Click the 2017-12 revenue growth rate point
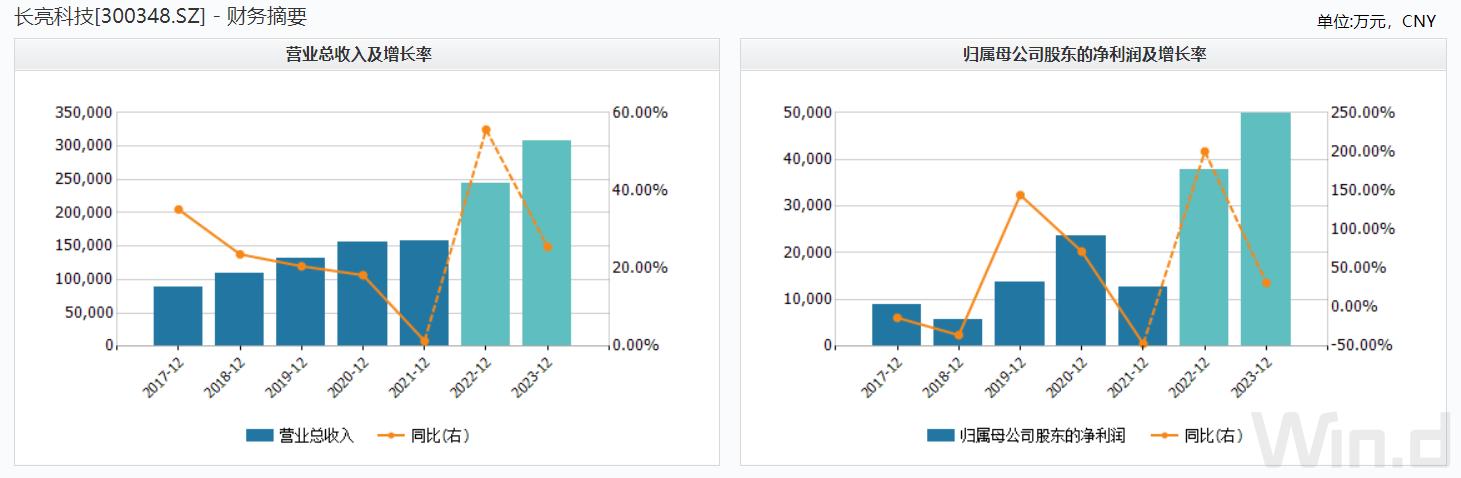1461x478 pixels. click(178, 209)
